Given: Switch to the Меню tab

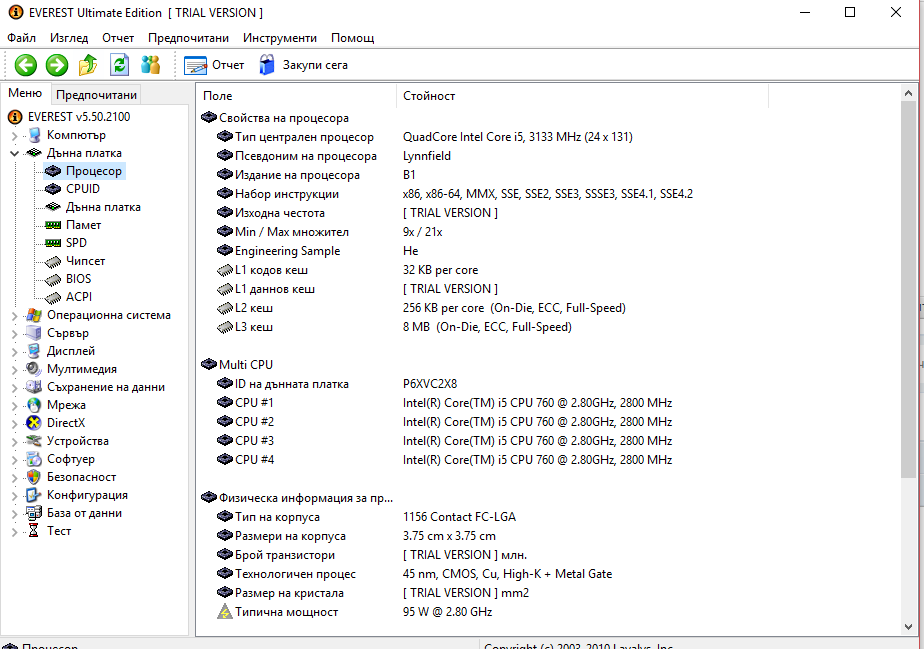Looking at the screenshot, I should point(25,93).
